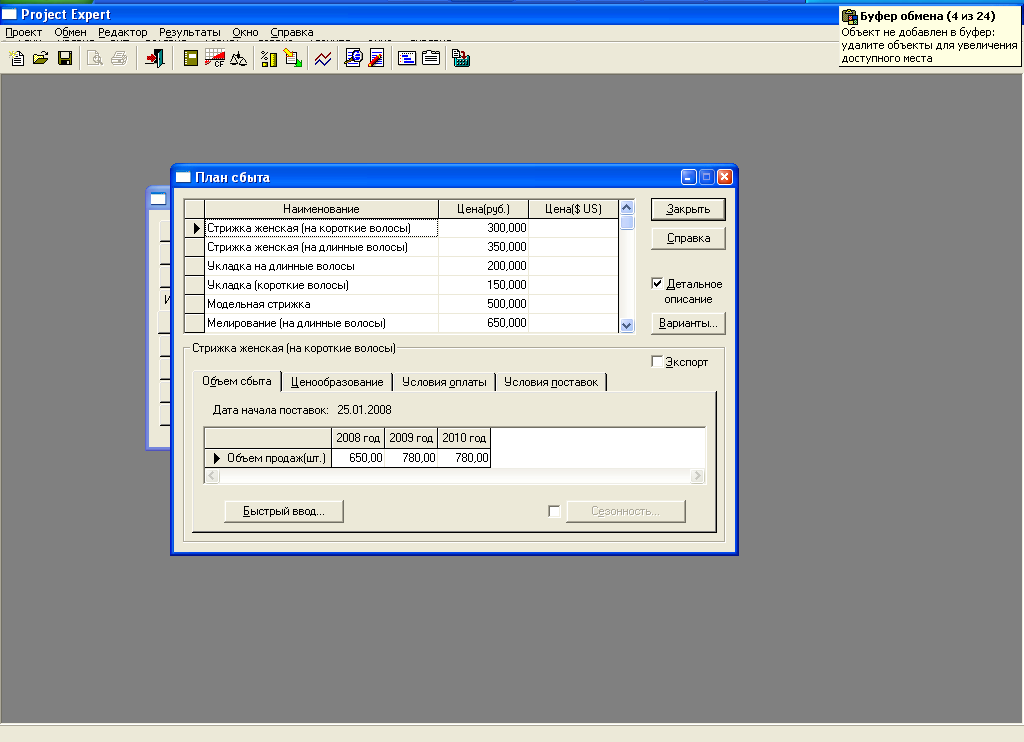1024x742 pixels.
Task: Click the Цена(руб.) column header
Action: (x=483, y=209)
